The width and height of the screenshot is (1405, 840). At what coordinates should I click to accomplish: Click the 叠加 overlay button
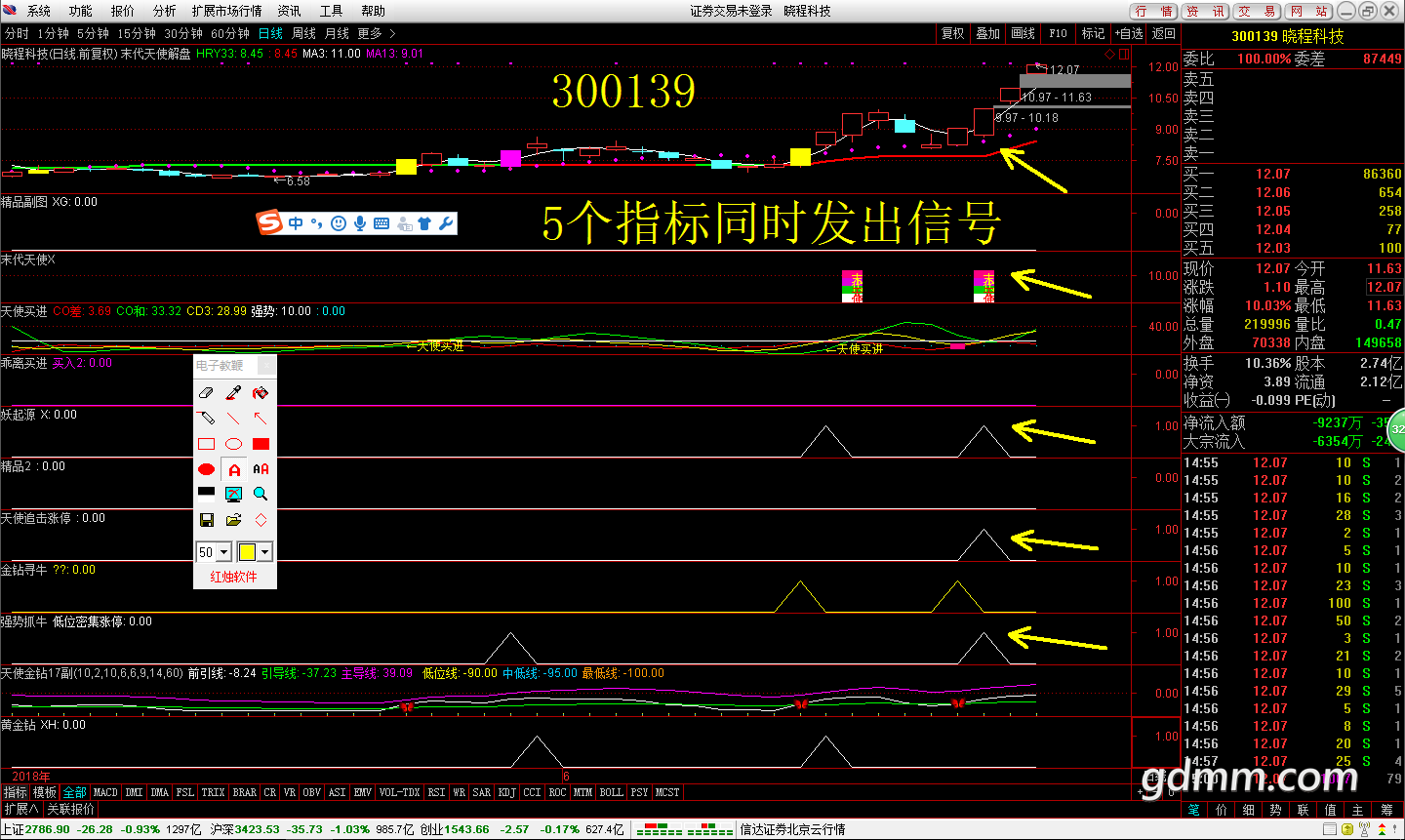tap(988, 33)
